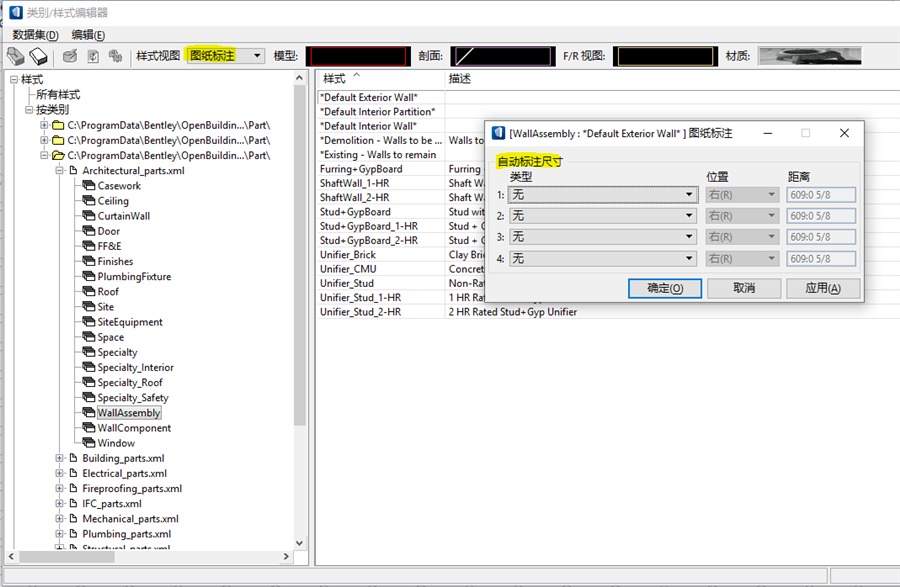Select the WallAssembly category icon
The width and height of the screenshot is (900, 587).
click(x=88, y=413)
